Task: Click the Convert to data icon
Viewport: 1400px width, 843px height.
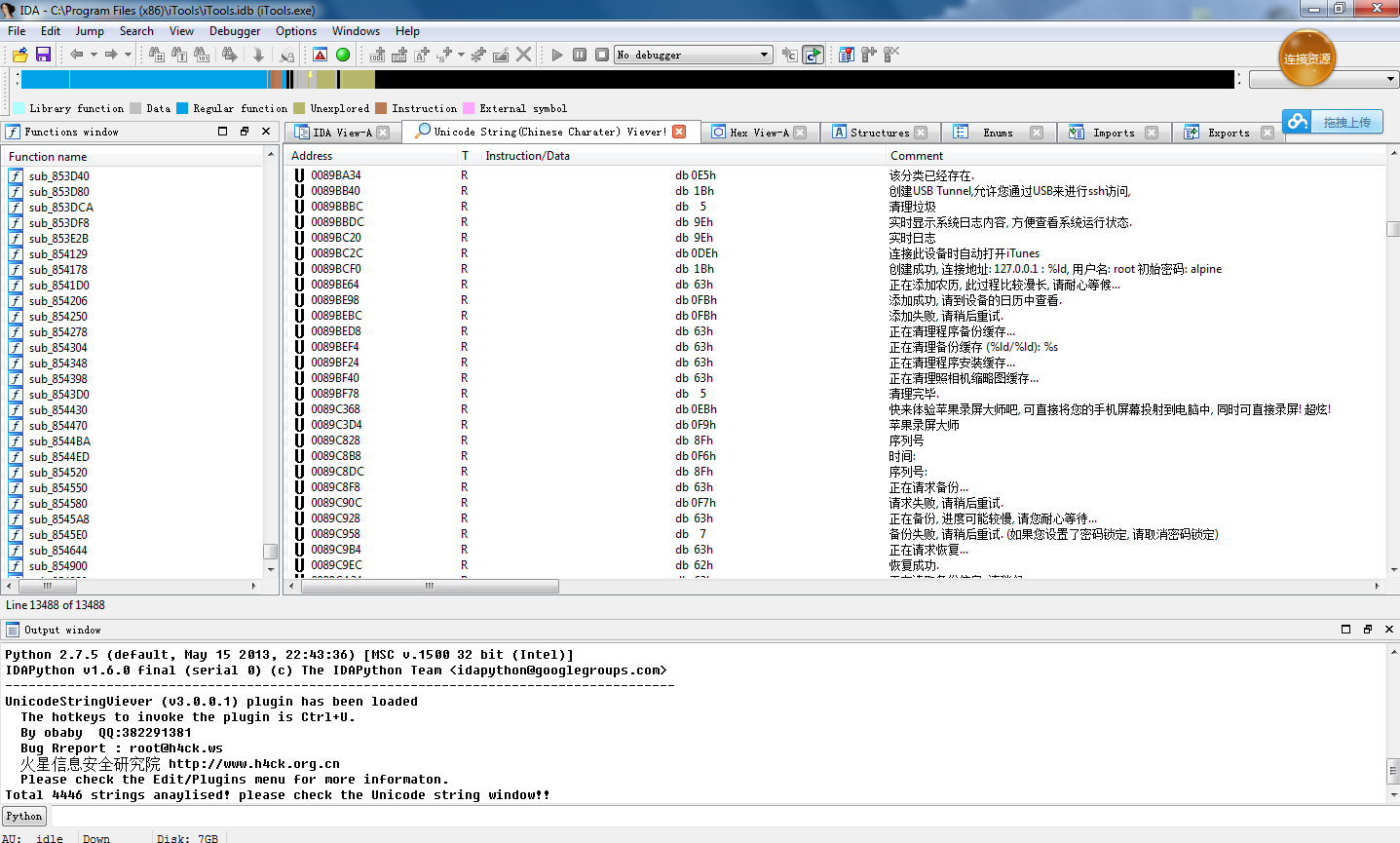Action: tap(399, 55)
